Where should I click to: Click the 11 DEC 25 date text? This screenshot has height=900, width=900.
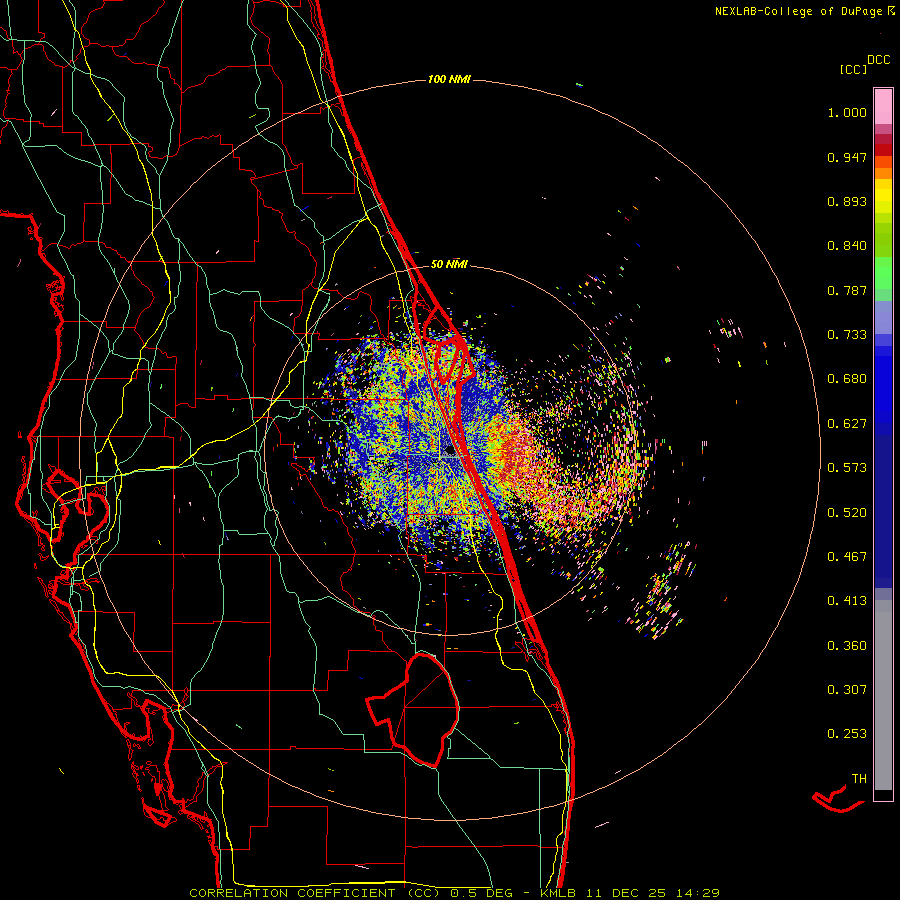click(x=626, y=893)
